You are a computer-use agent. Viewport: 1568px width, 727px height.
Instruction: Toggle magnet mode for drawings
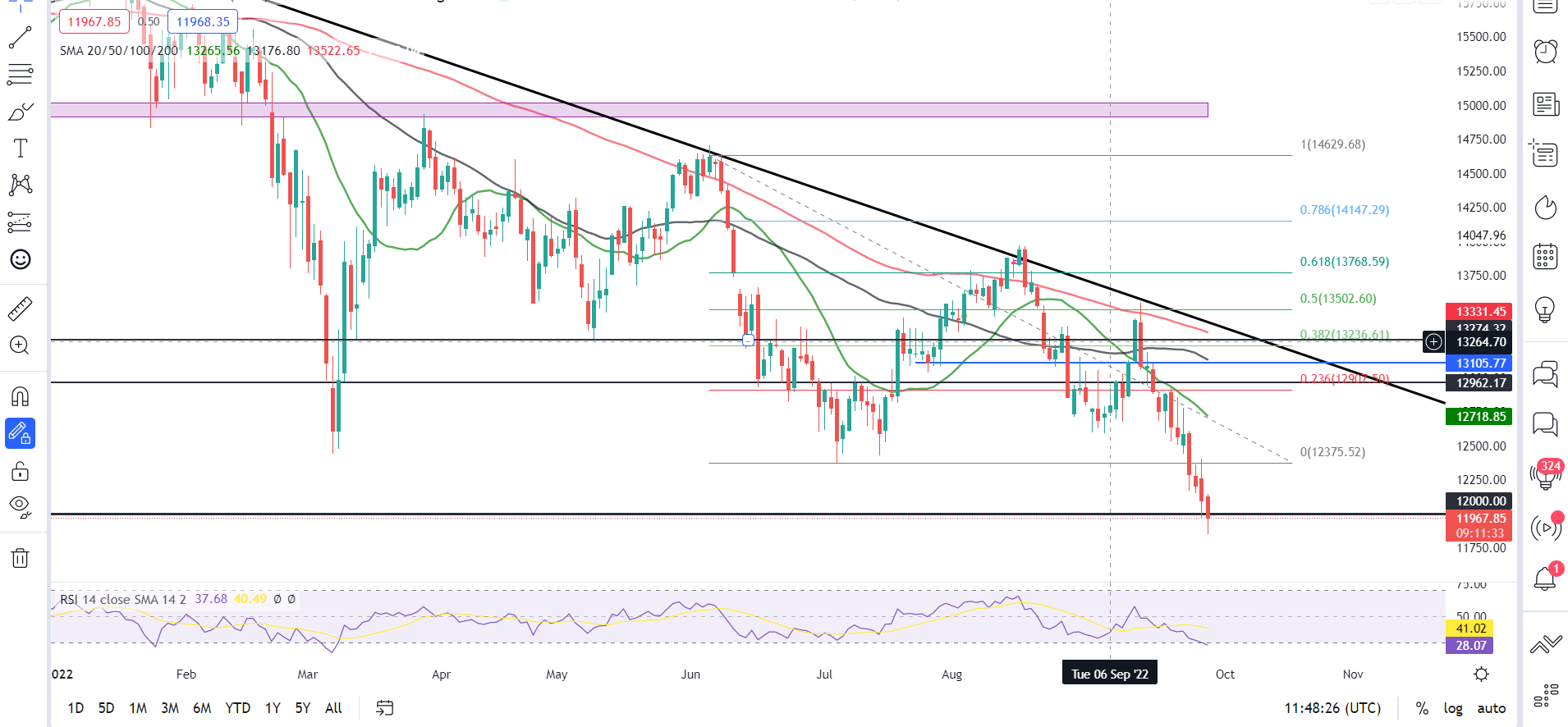21,396
